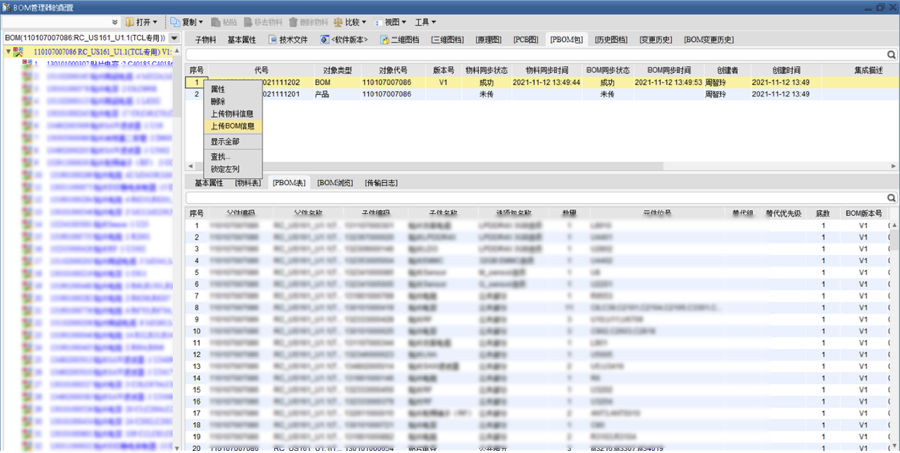Select 上传物料信息 in the context menu
900x453 pixels.
(x=232, y=114)
